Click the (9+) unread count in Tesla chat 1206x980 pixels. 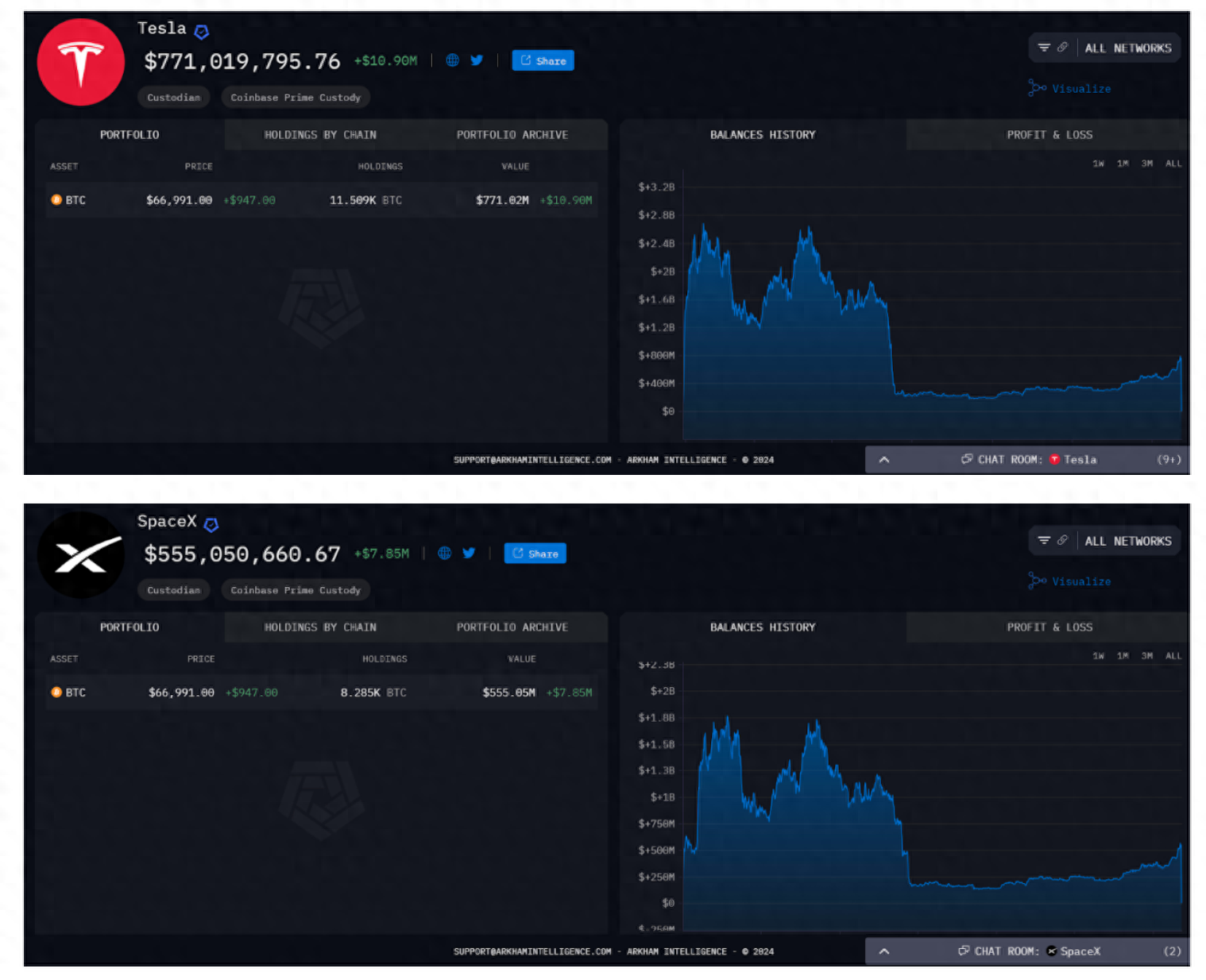click(1169, 460)
